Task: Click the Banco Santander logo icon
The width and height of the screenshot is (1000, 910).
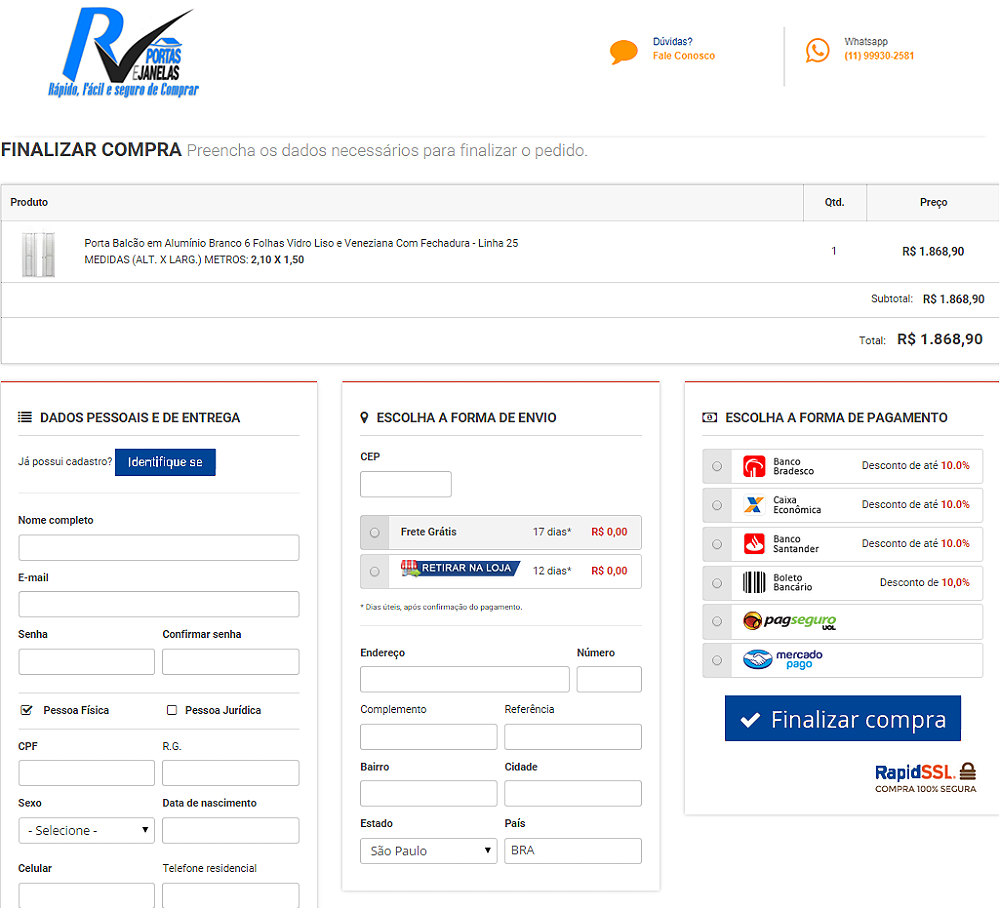Action: [x=754, y=544]
